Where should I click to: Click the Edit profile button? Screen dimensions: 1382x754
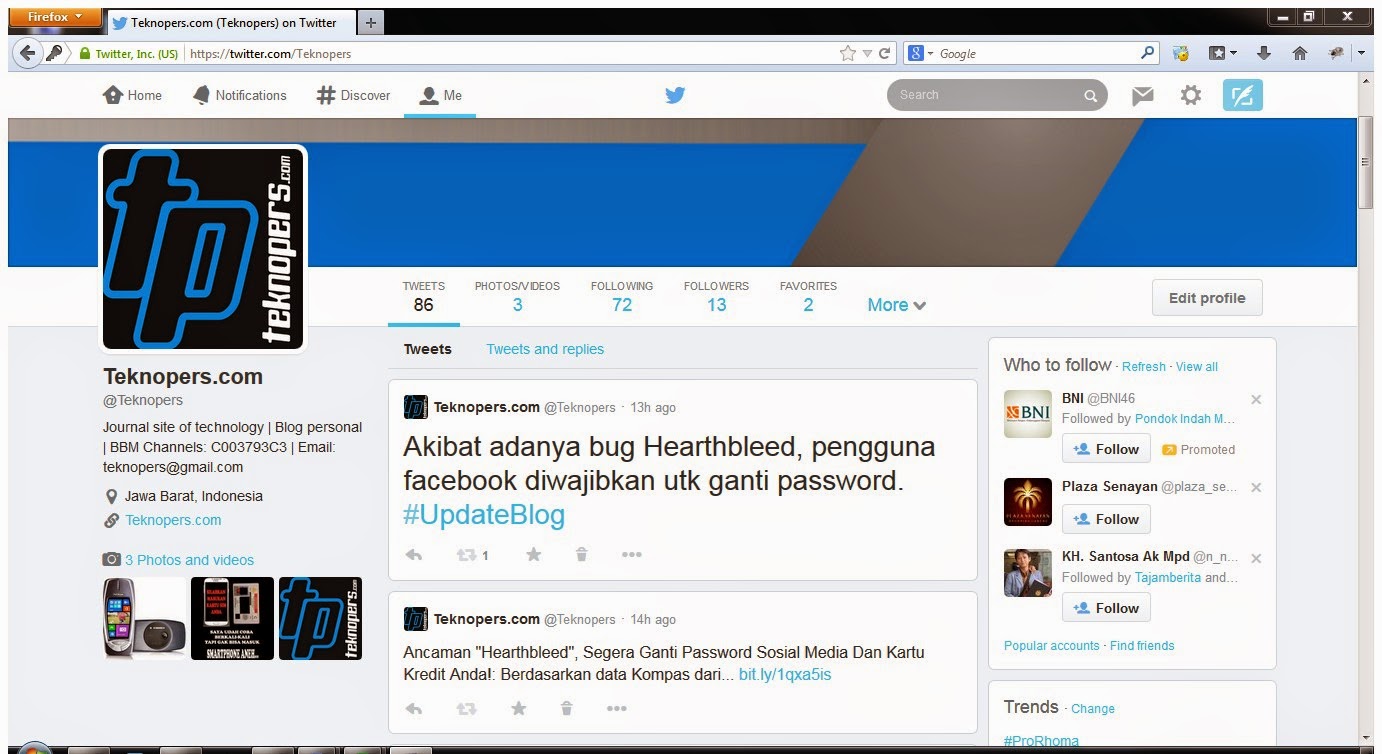point(1206,297)
